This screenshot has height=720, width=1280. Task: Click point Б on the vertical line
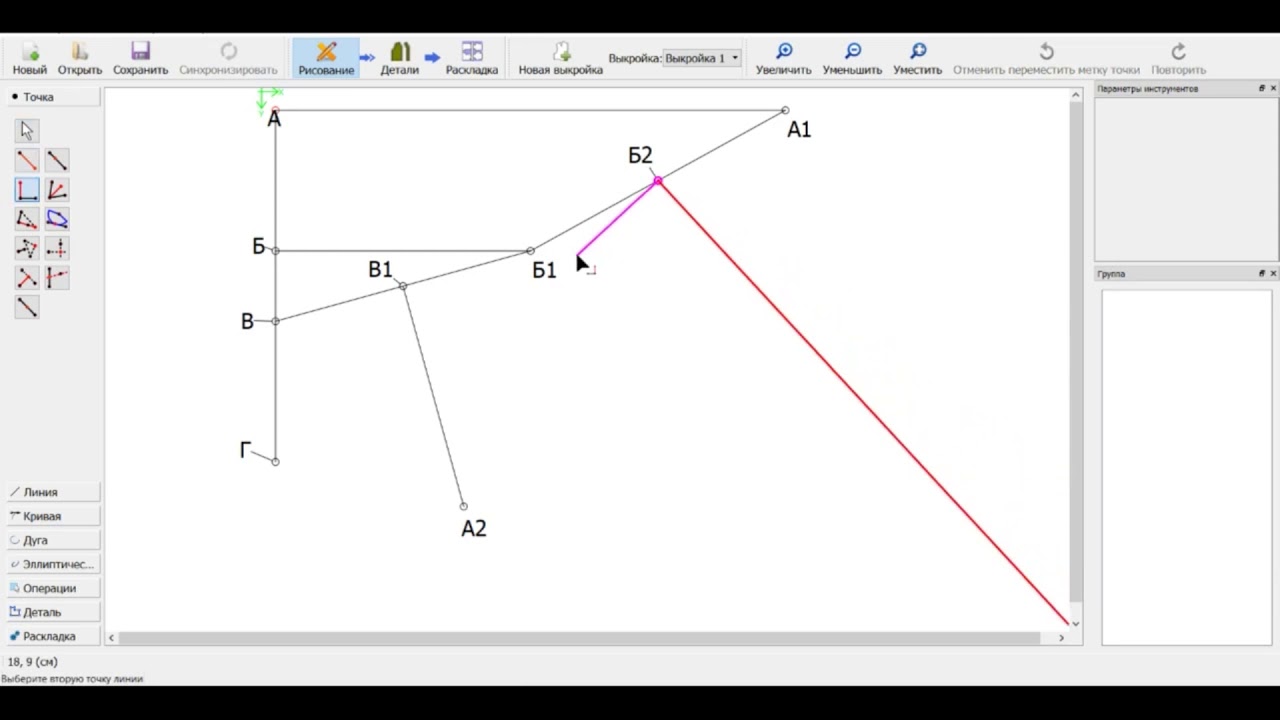point(275,250)
